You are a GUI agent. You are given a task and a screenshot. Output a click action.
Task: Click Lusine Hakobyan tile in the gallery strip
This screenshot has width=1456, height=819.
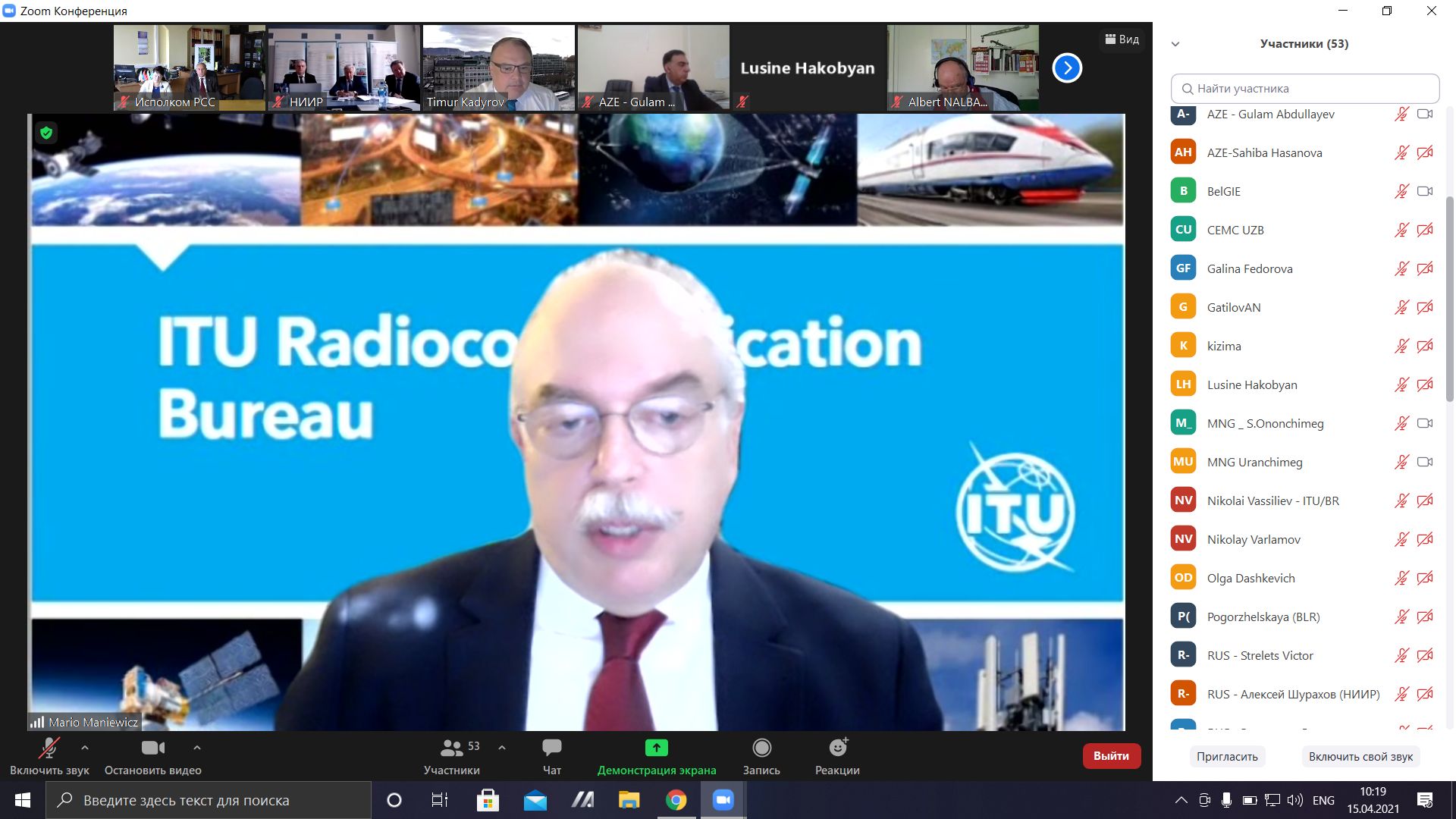pos(808,68)
